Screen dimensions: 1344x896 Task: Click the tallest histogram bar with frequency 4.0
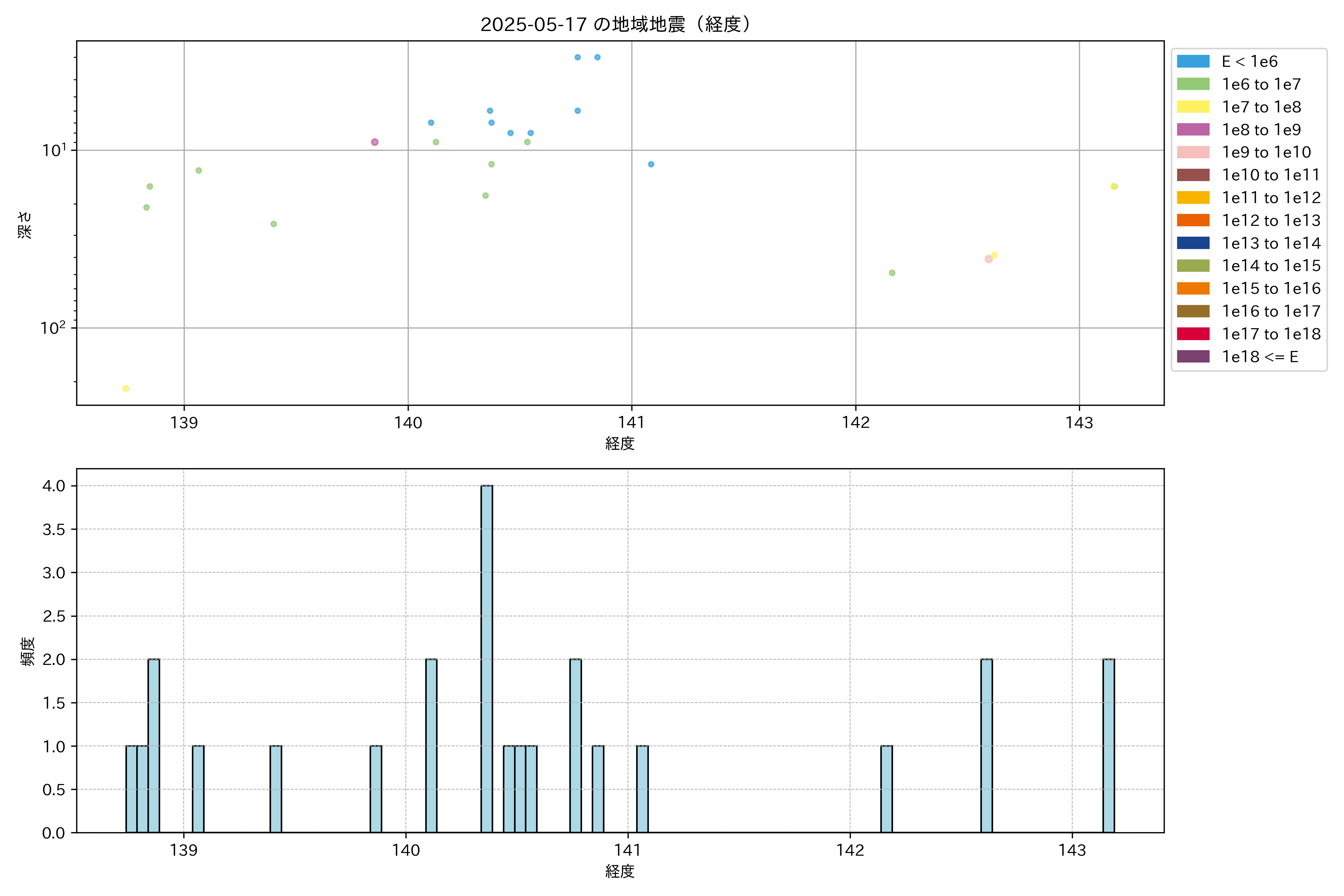(486, 658)
